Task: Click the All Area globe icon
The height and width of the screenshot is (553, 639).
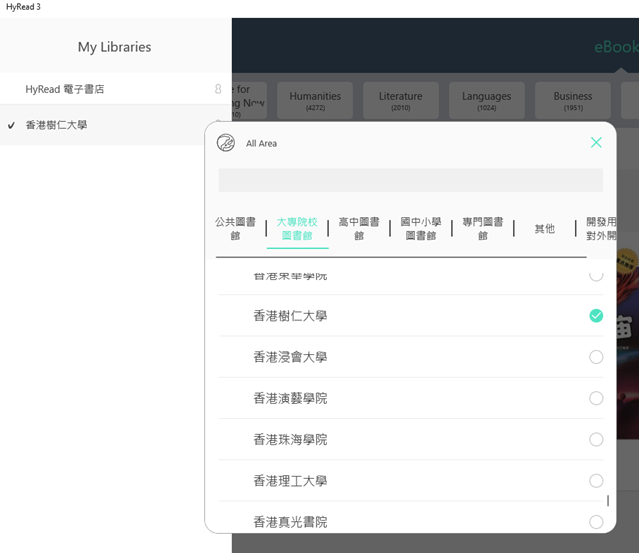Action: [x=225, y=143]
